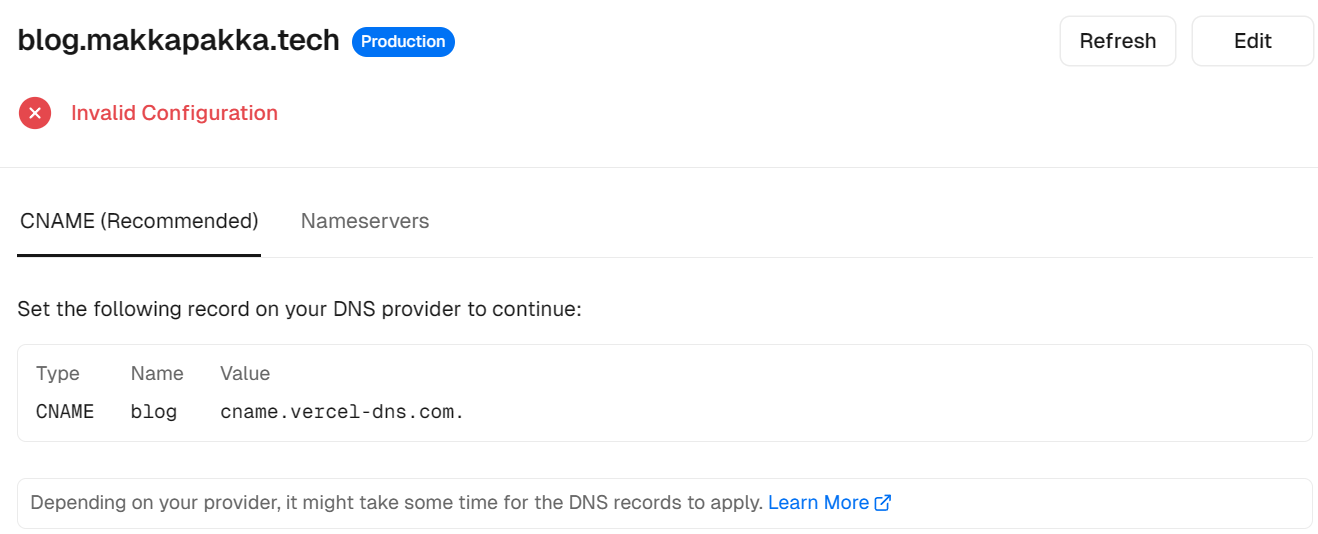This screenshot has width=1318, height=534.
Task: Select the CNAME (Recommended) tab
Action: tap(139, 221)
